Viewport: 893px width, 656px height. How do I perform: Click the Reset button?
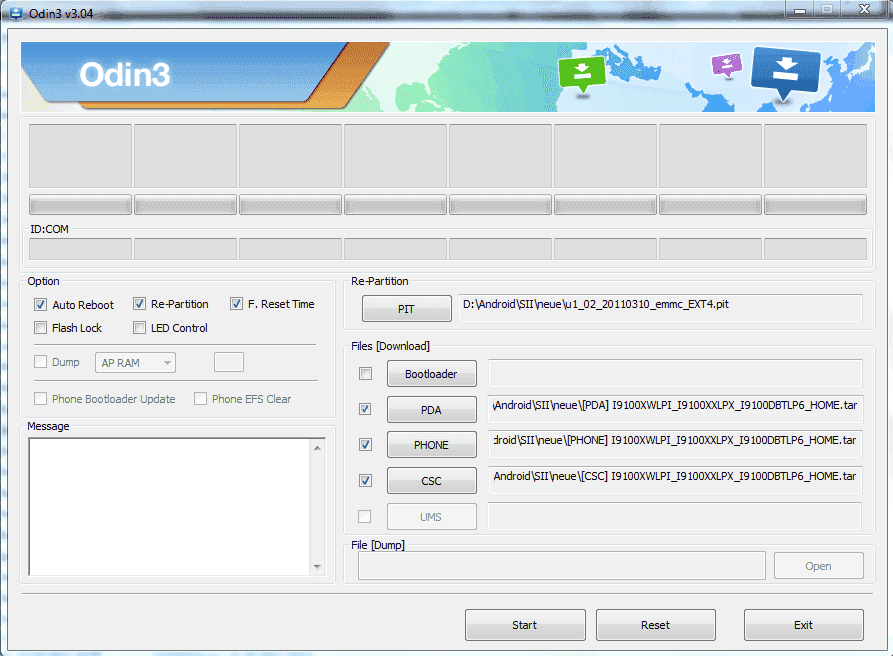tap(656, 625)
